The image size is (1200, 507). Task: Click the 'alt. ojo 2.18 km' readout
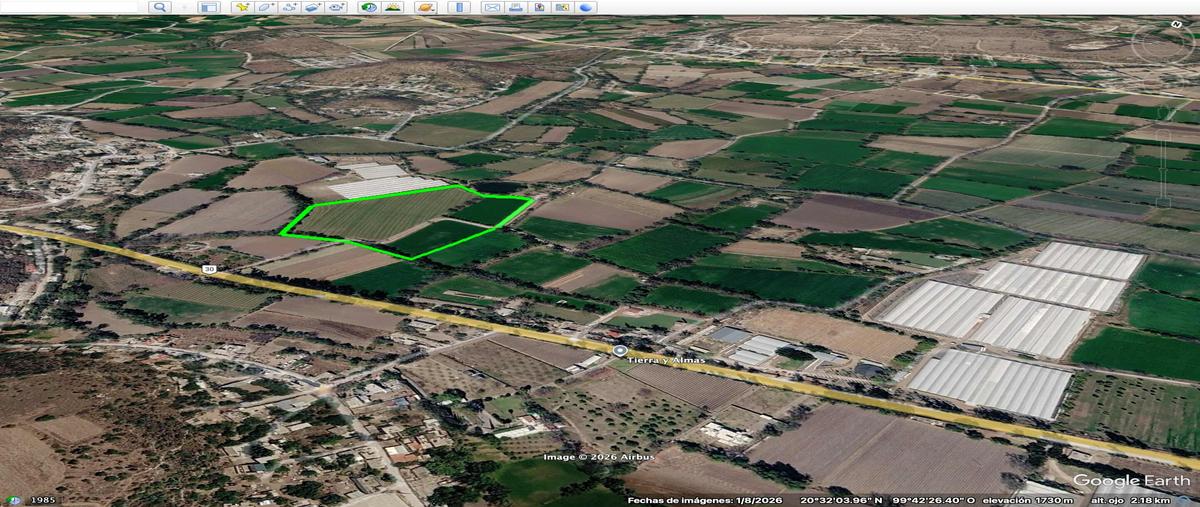pyautogui.click(x=1130, y=500)
